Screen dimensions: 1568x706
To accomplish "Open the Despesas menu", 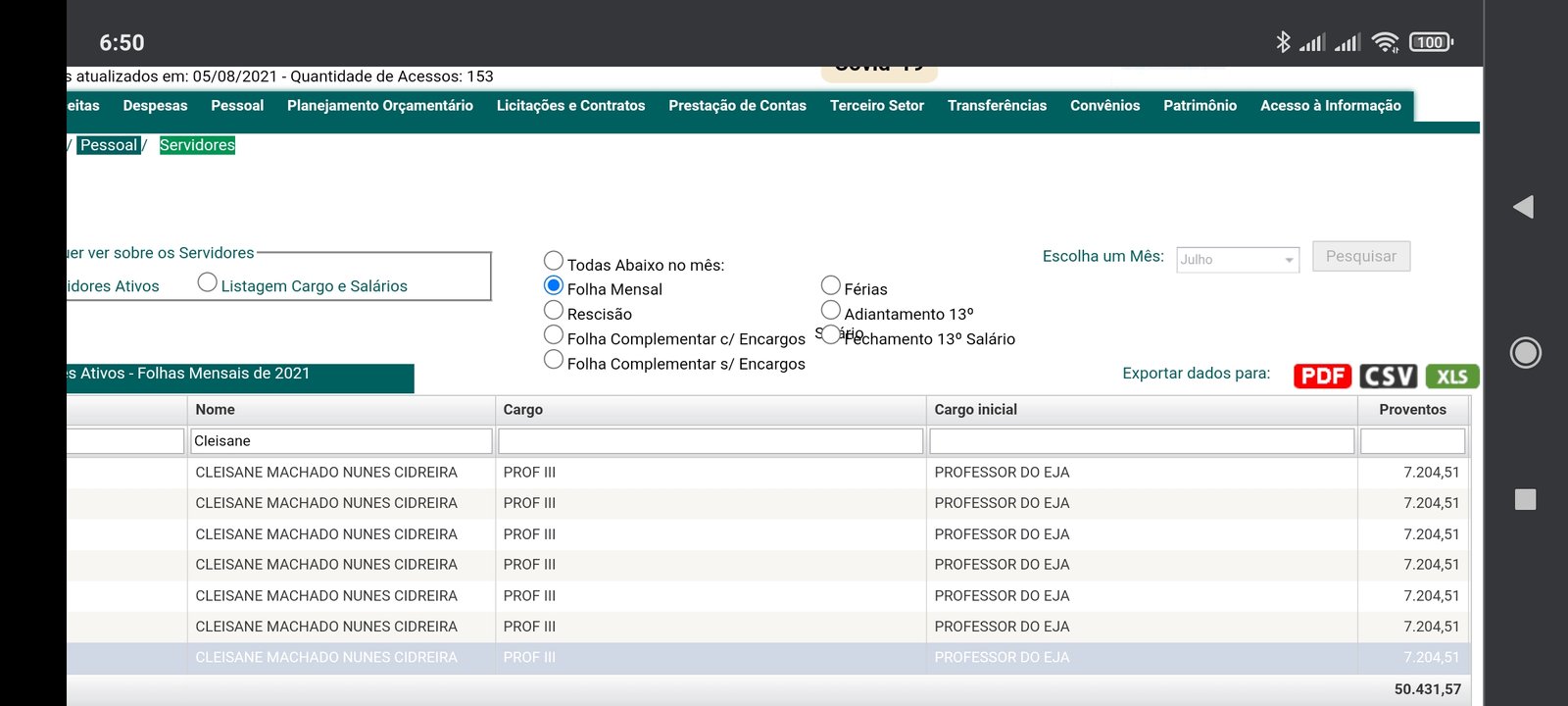I will tap(155, 106).
